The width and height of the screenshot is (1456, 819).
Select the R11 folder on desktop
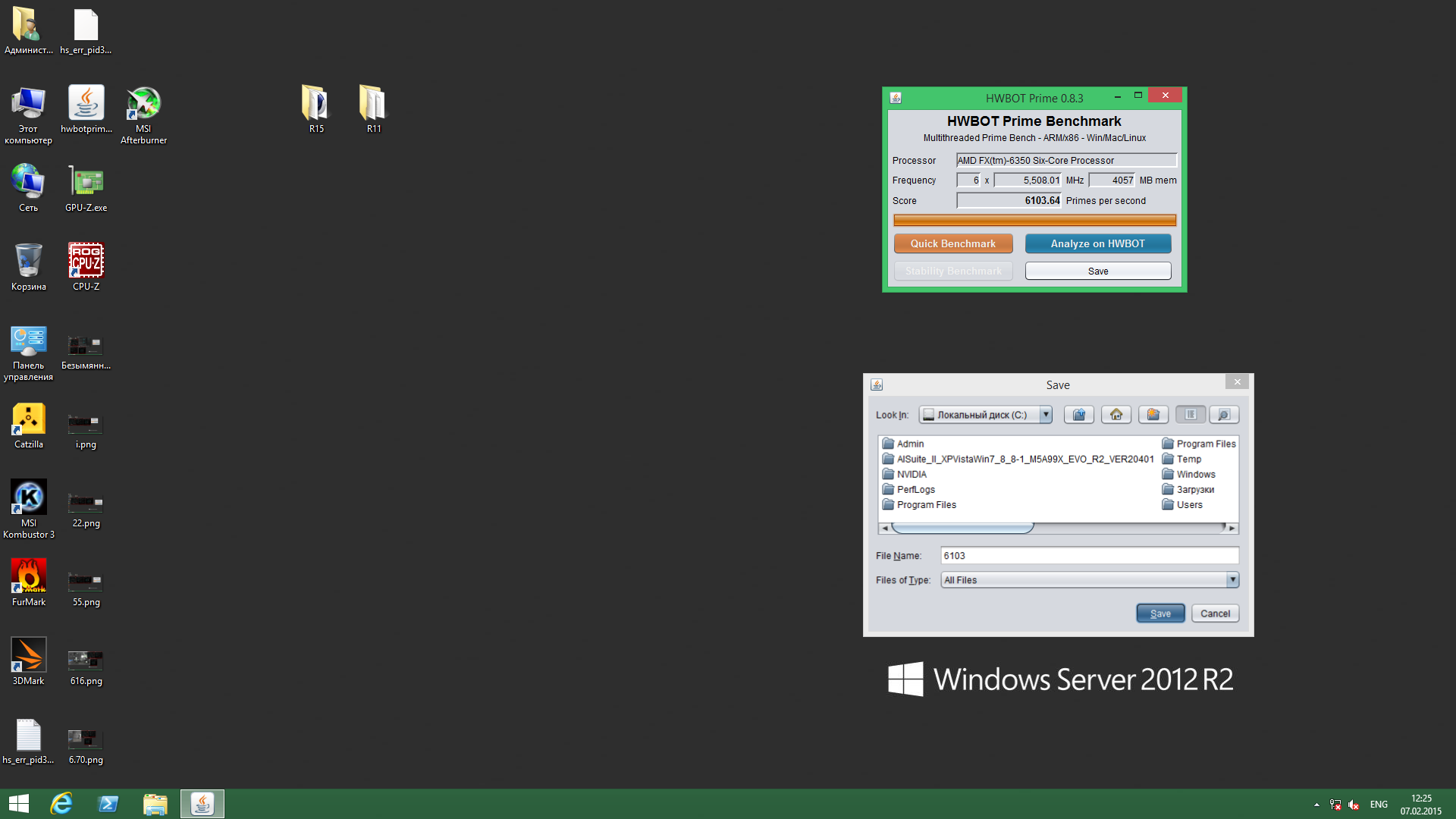[x=374, y=110]
